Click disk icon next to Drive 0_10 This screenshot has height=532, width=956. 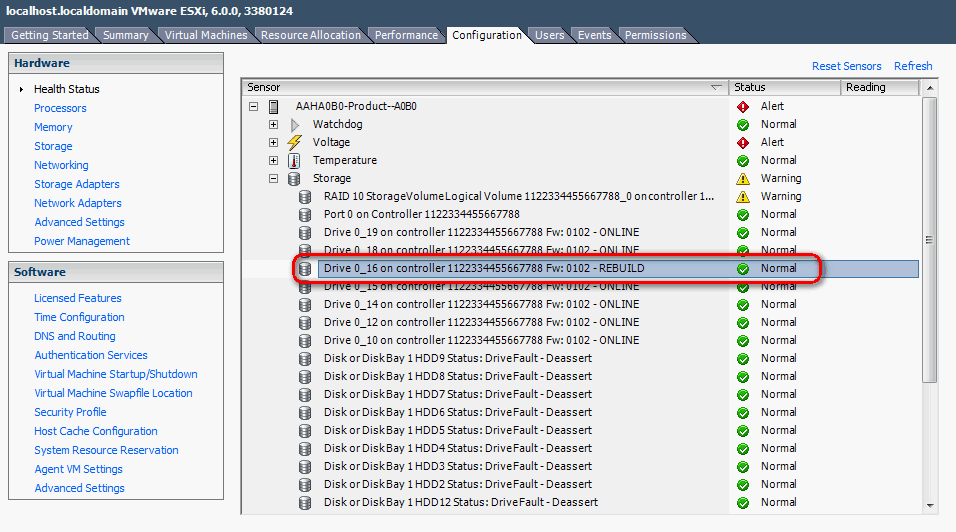coord(305,341)
